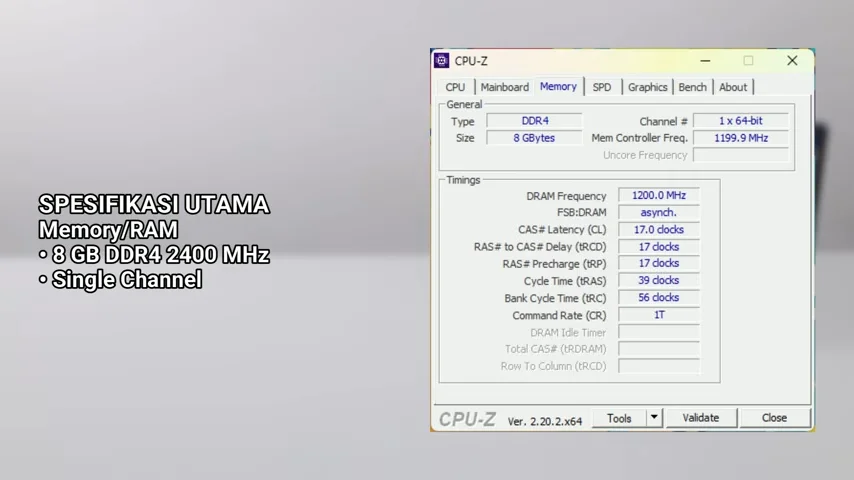Click the 'Cycle Time (tRAS)' label
854x480 pixels.
[x=565, y=282]
